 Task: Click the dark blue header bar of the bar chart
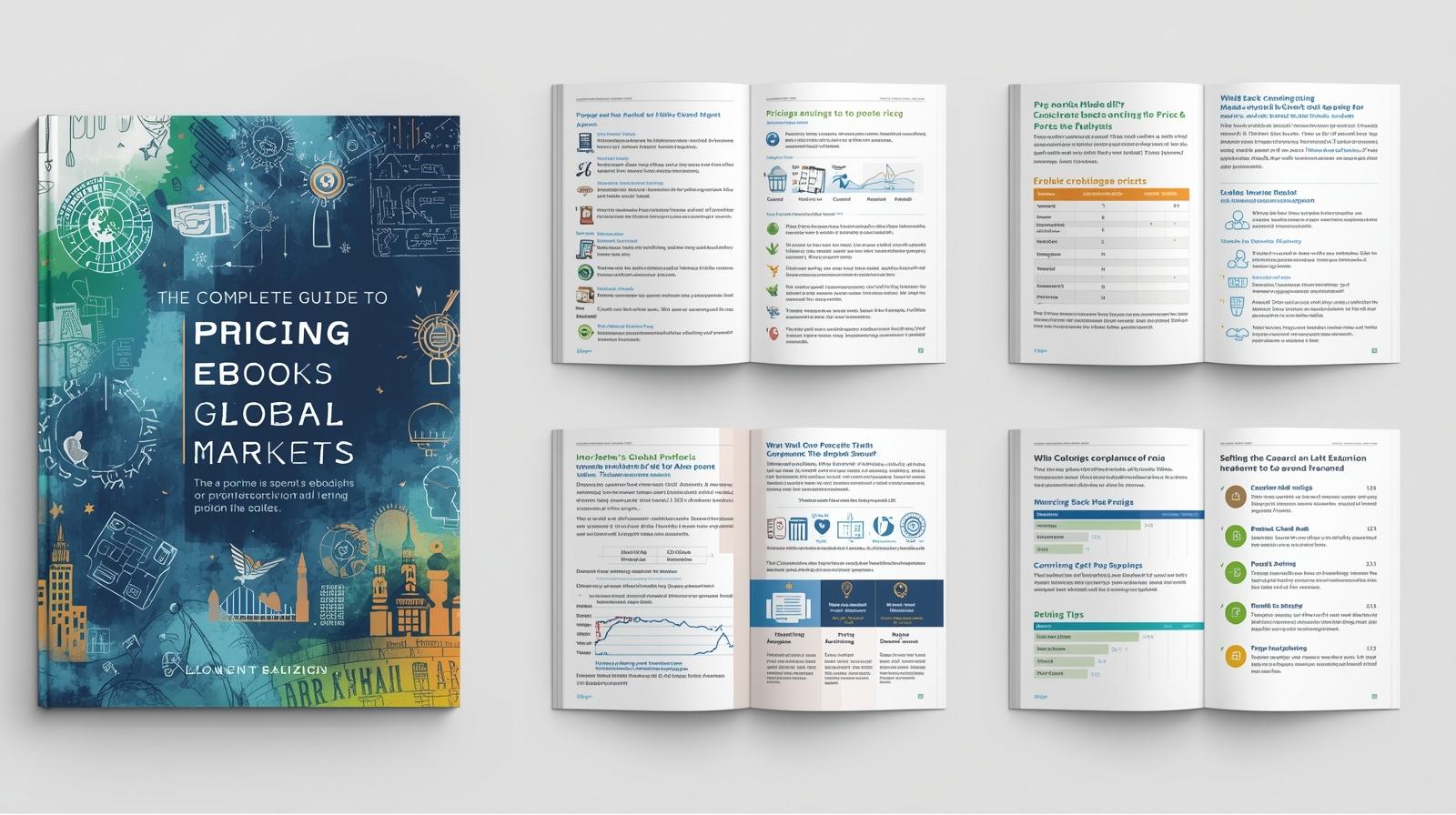point(1118,515)
